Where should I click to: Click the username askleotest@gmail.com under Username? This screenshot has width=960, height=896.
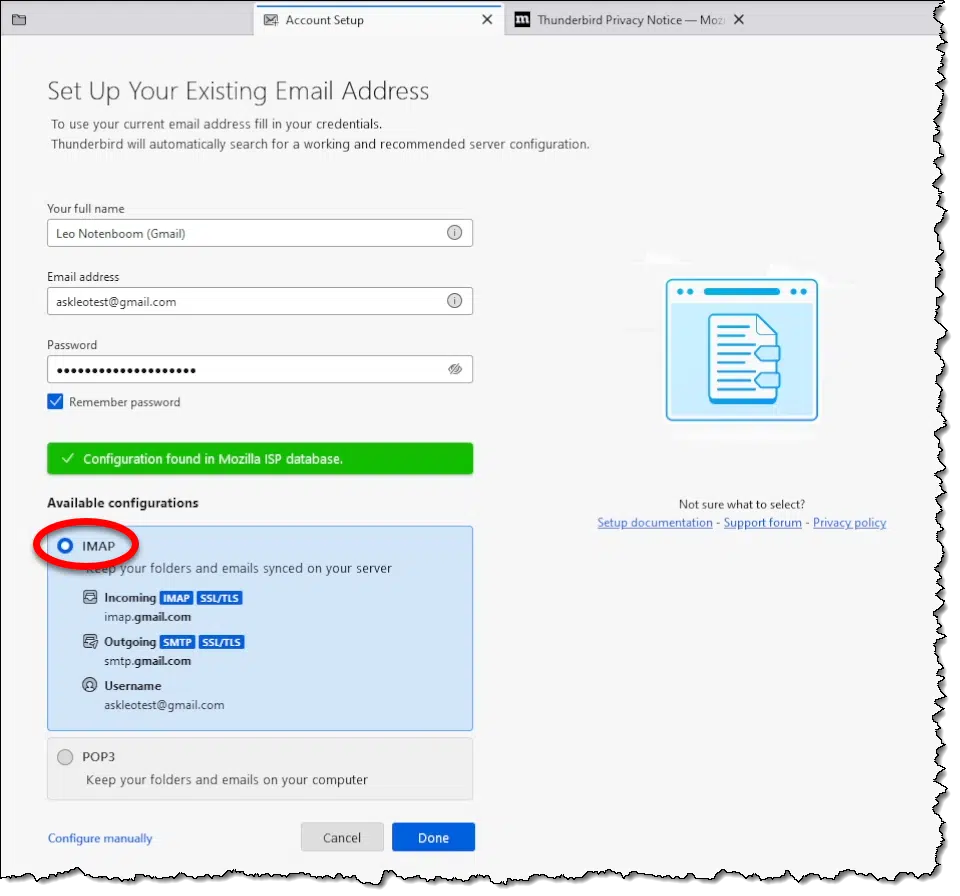tap(164, 705)
